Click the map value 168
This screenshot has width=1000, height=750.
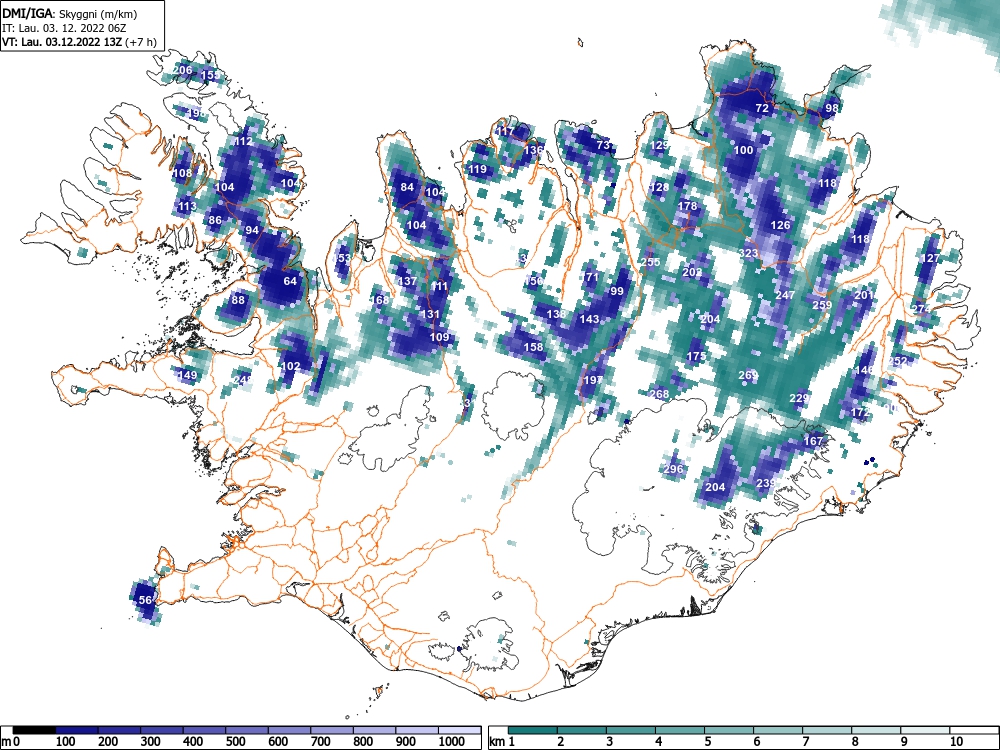pos(379,300)
